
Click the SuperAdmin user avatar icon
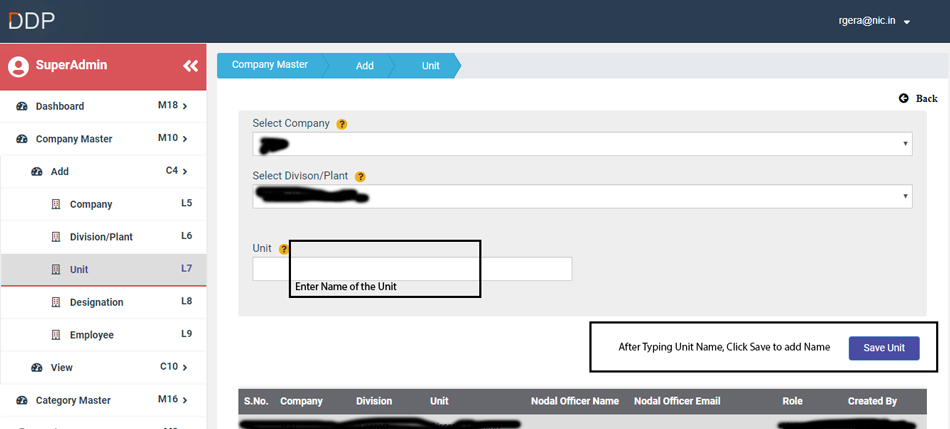coord(17,67)
